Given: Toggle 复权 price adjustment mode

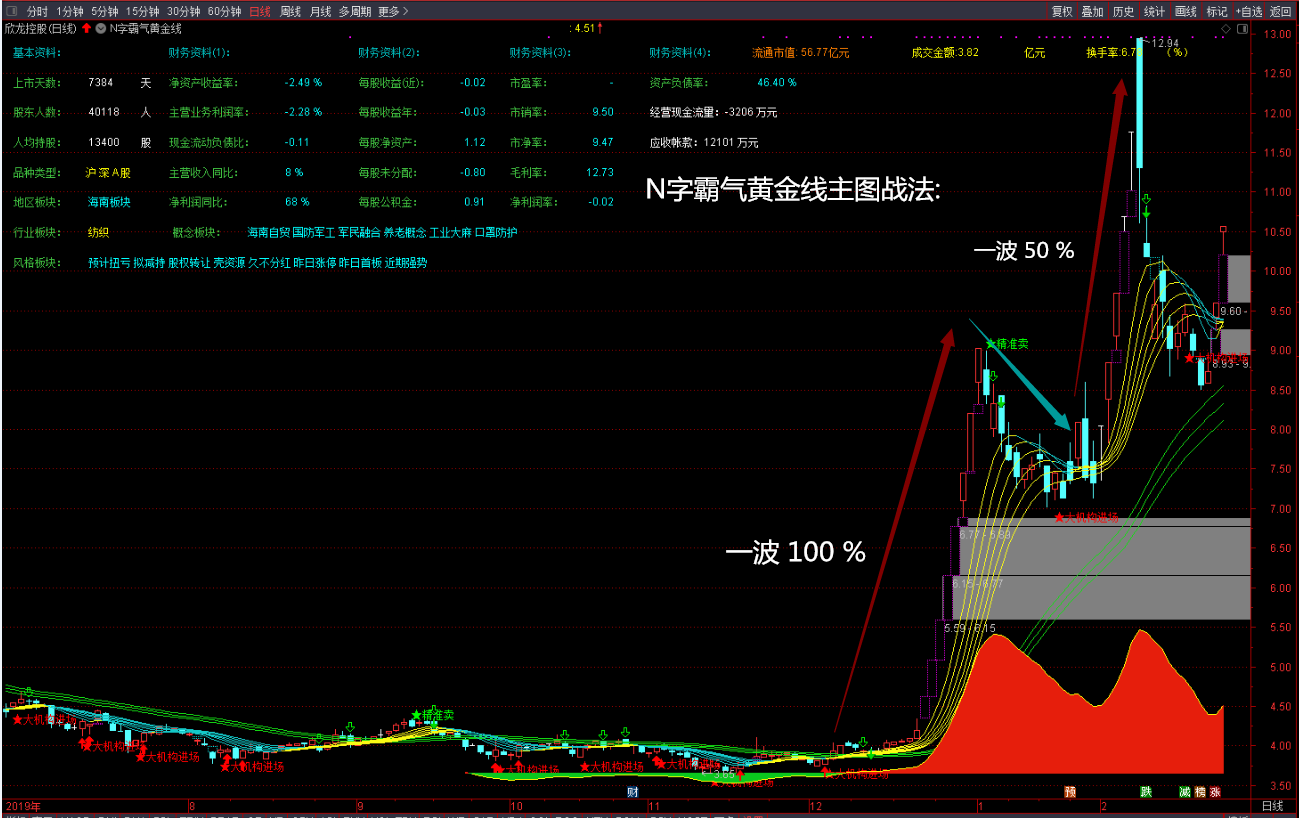Looking at the screenshot, I should point(1063,11).
